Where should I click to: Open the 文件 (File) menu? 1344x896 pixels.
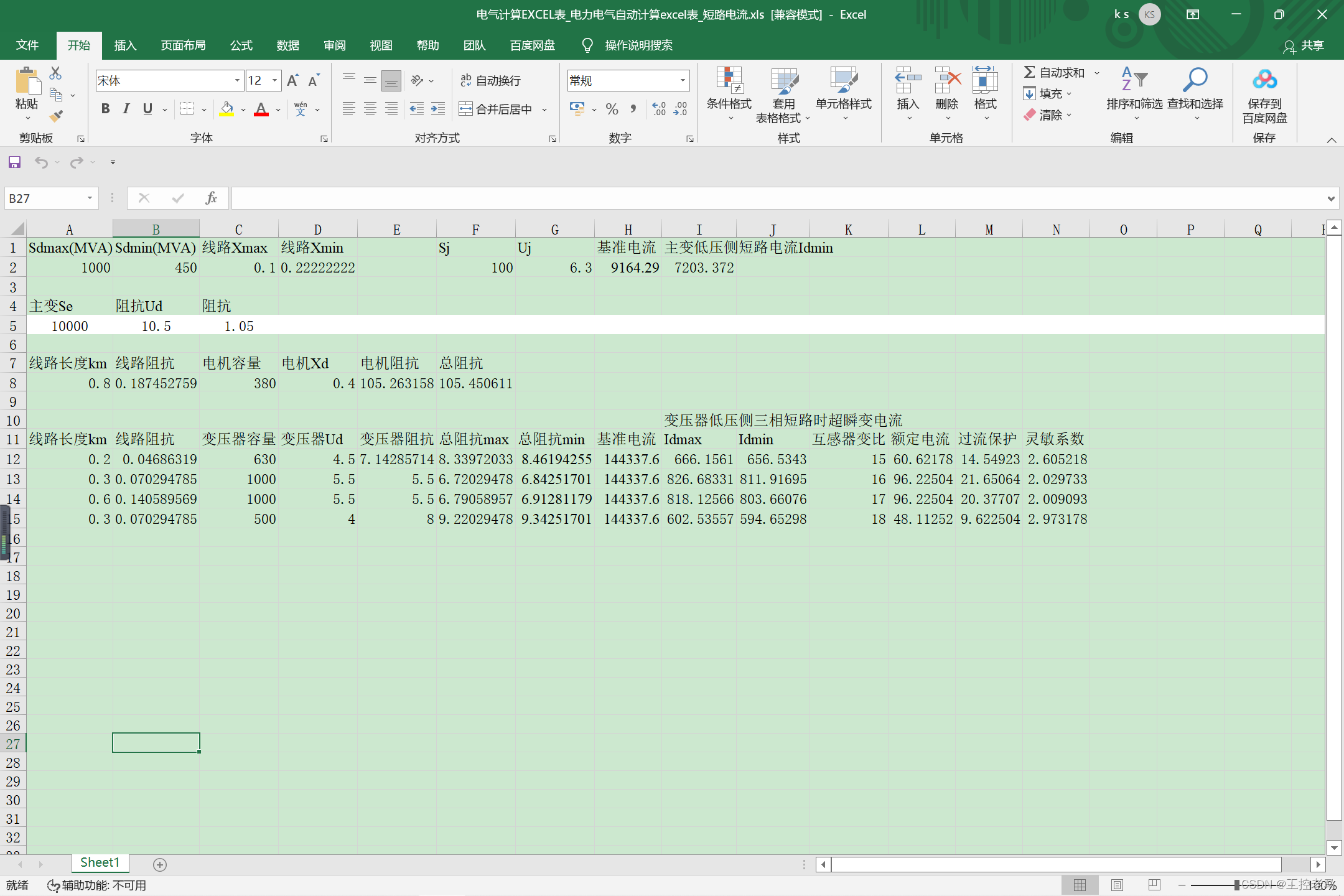click(x=27, y=45)
